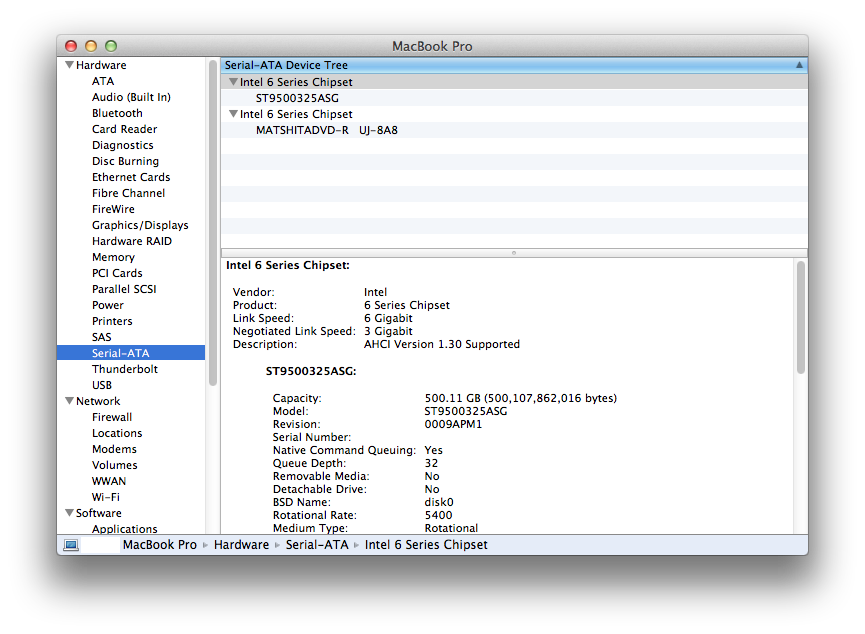Image resolution: width=865 pixels, height=634 pixels.
Task: Click the green zoom window button
Action: pyautogui.click(x=111, y=46)
